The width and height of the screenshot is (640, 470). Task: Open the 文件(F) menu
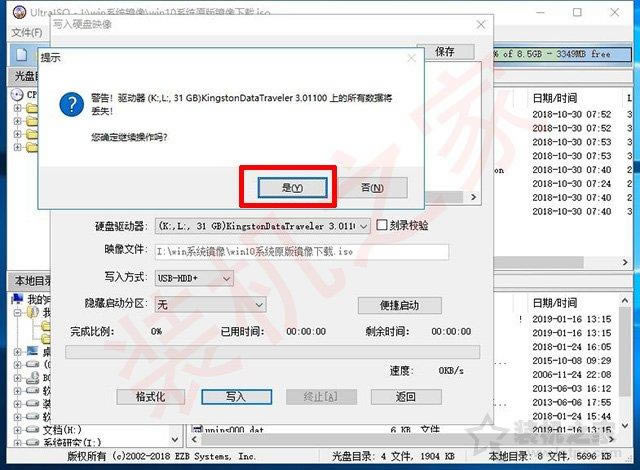click(x=27, y=32)
